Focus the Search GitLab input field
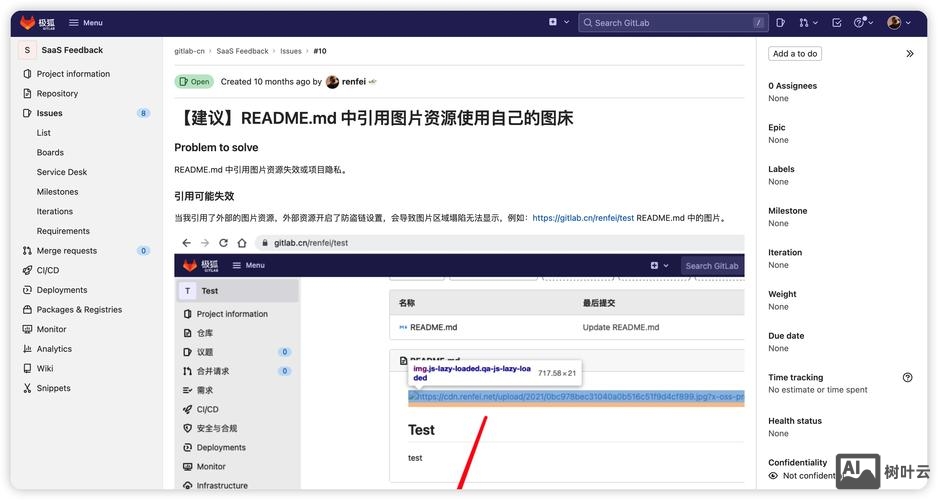 point(674,23)
